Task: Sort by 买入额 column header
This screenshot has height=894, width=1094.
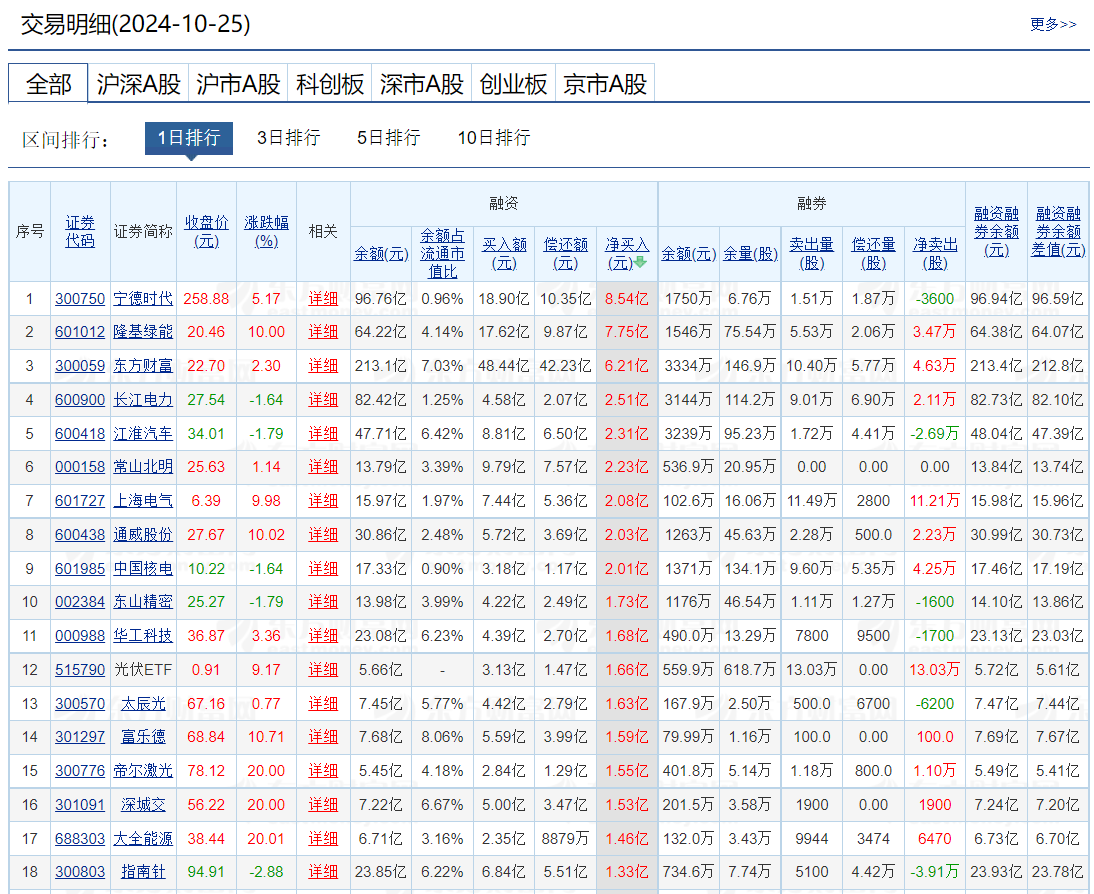Action: (504, 253)
